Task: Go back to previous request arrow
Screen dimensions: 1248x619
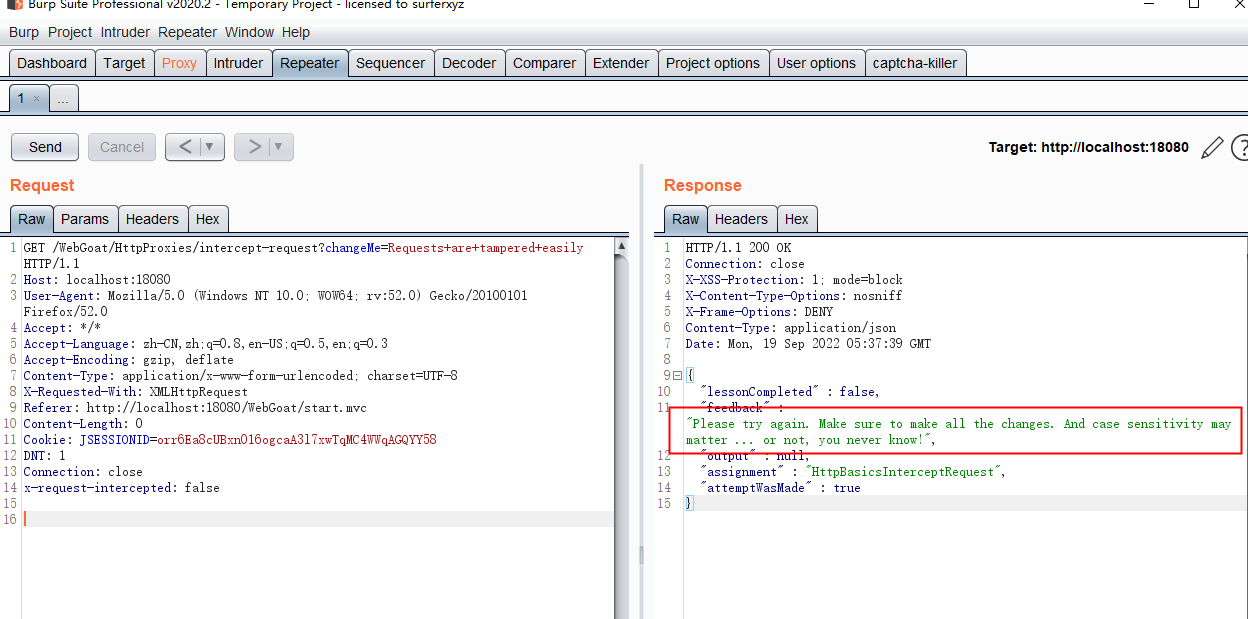Action: point(185,147)
